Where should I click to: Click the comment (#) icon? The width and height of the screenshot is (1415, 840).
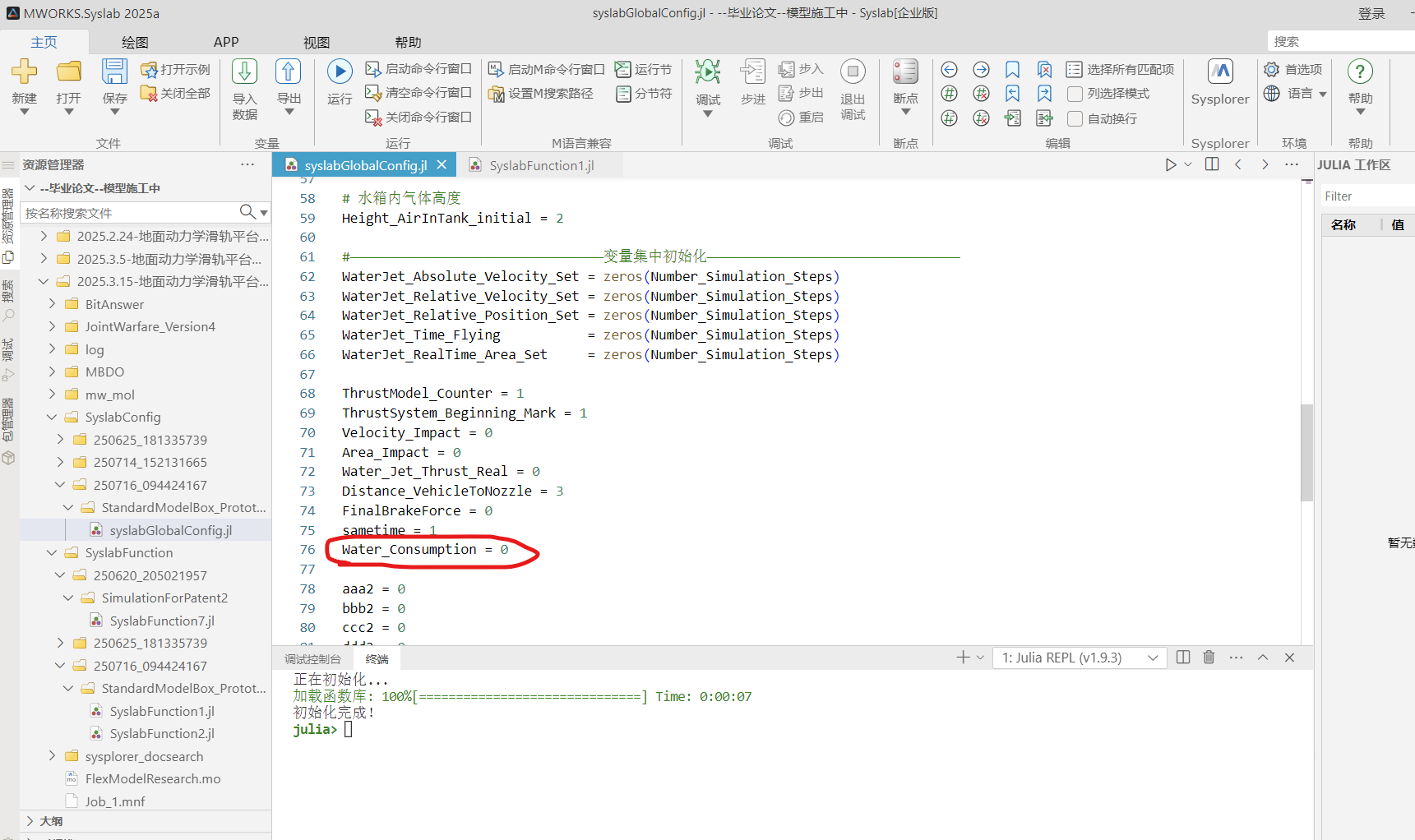950,94
